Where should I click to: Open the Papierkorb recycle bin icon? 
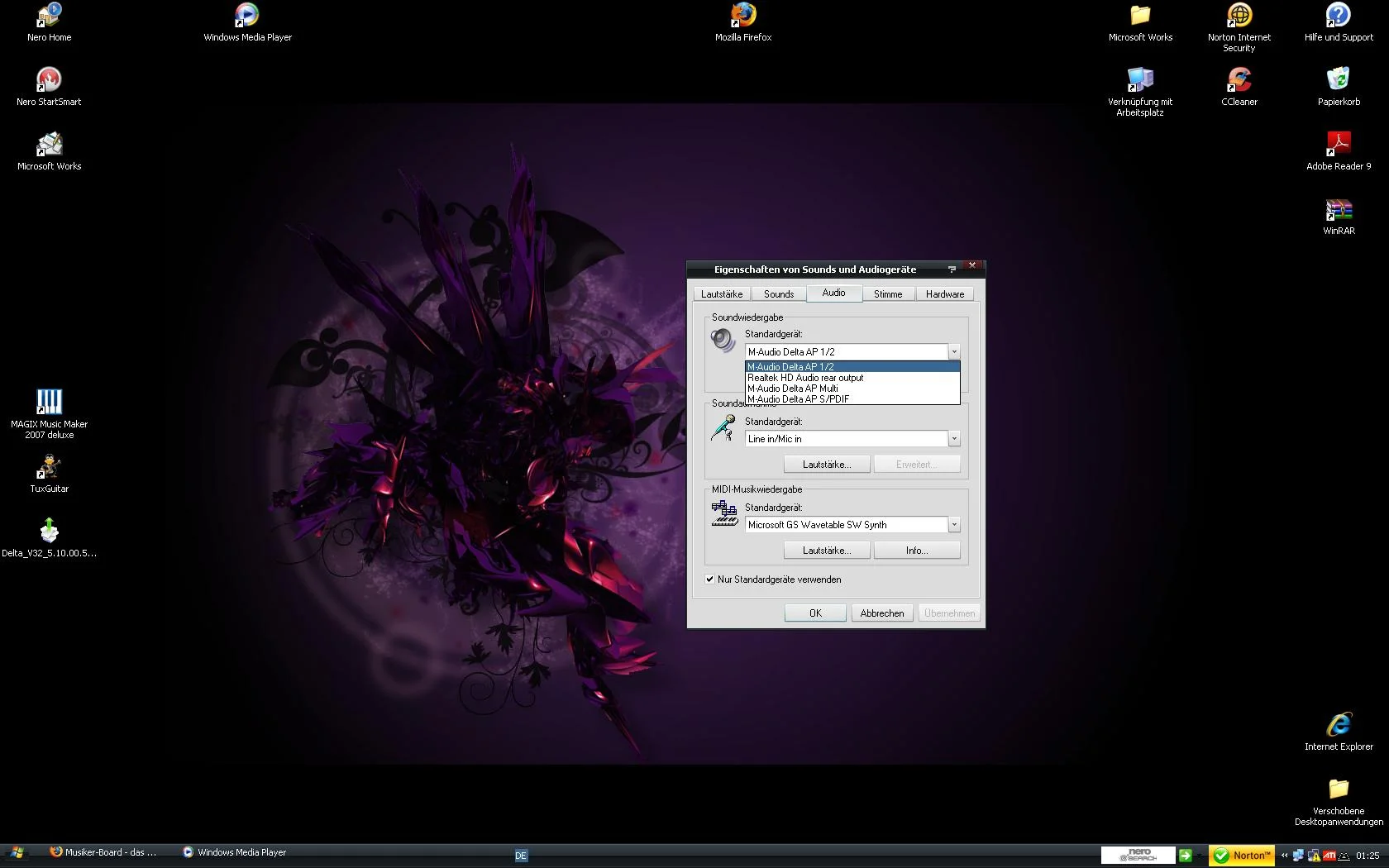pos(1338,80)
